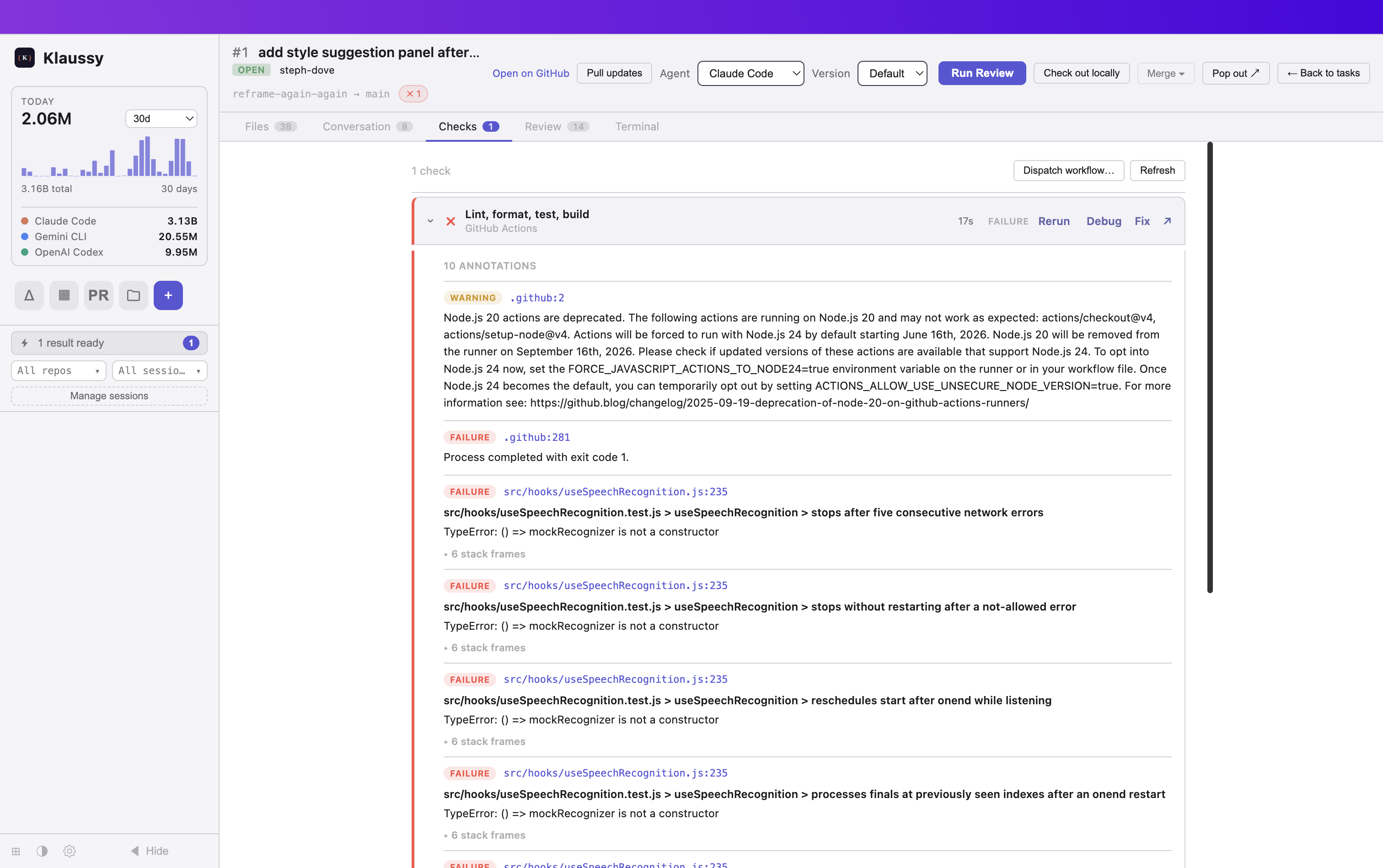This screenshot has width=1383, height=868.
Task: Click the Pop out button
Action: tap(1235, 74)
